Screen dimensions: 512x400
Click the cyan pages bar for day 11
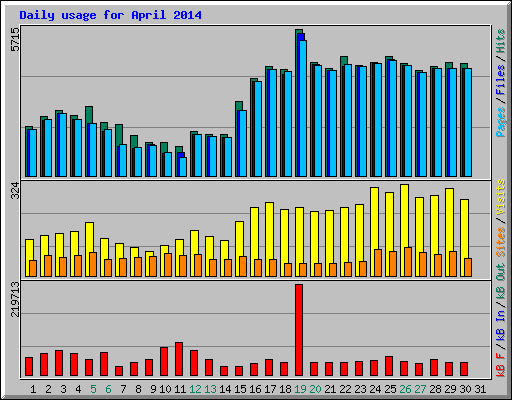183,167
